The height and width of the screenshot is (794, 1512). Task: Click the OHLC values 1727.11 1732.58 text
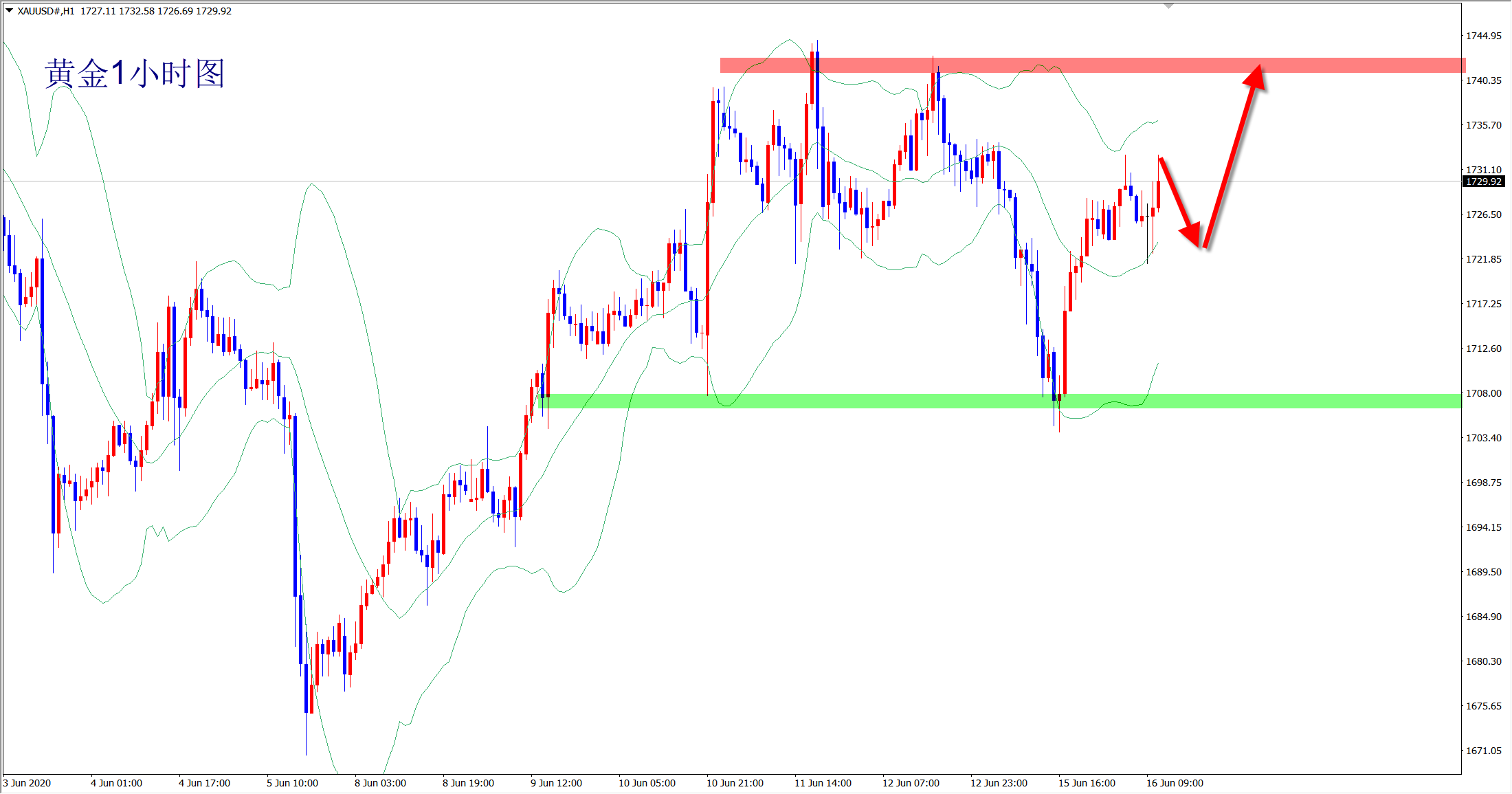coord(118,11)
